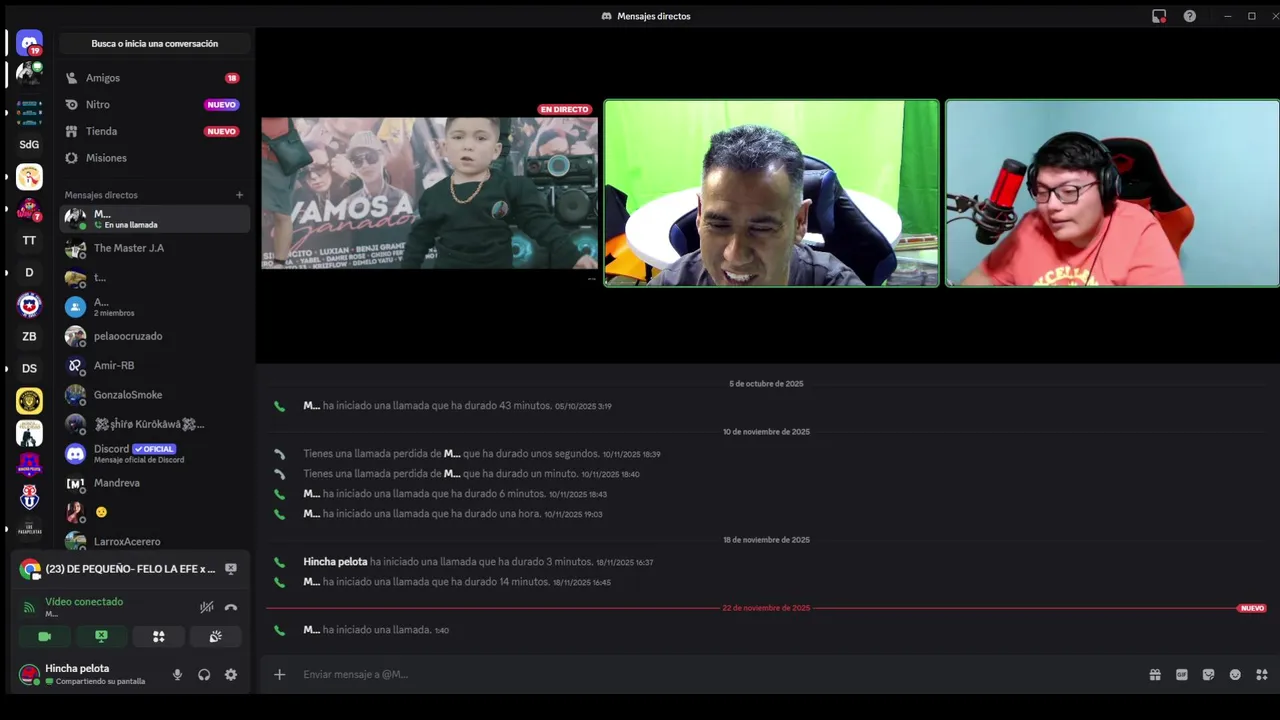
Task: Open the soundboard button in voice panel
Action: pos(215,636)
